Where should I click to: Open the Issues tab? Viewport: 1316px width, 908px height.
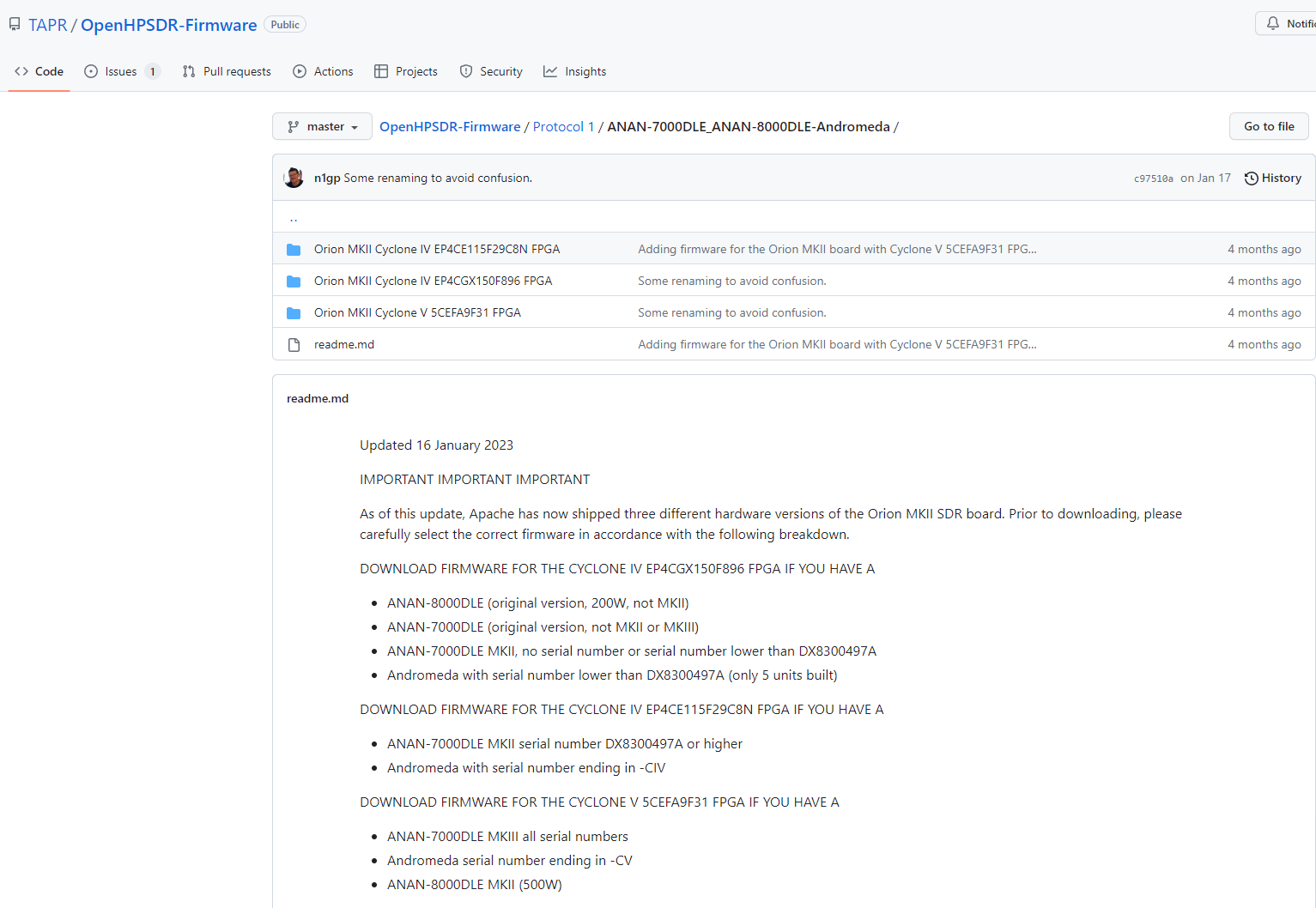(x=122, y=71)
